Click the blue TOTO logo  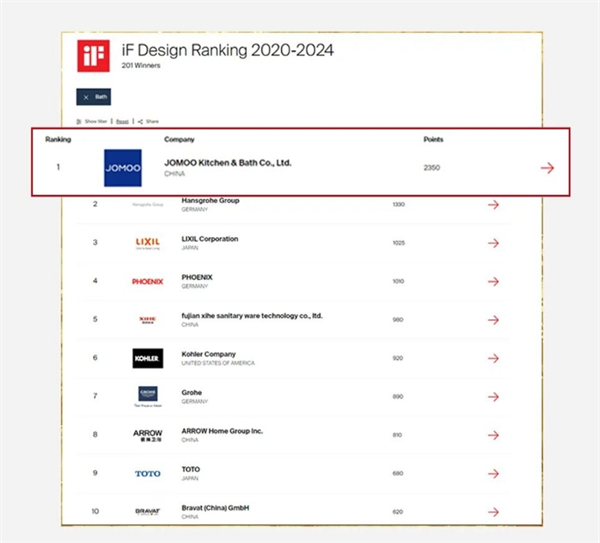coord(148,474)
